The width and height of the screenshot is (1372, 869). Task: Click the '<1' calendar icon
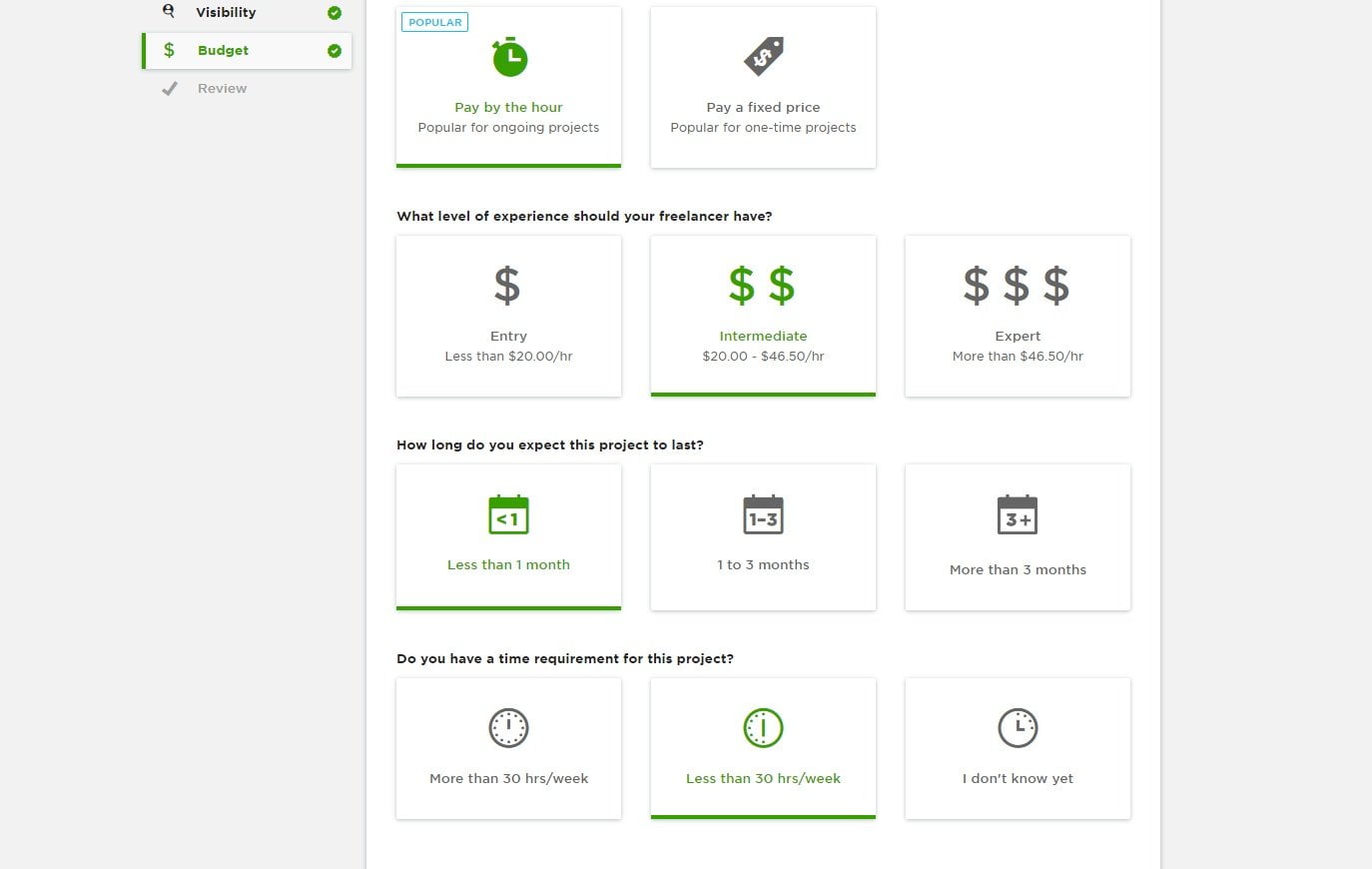(x=508, y=514)
